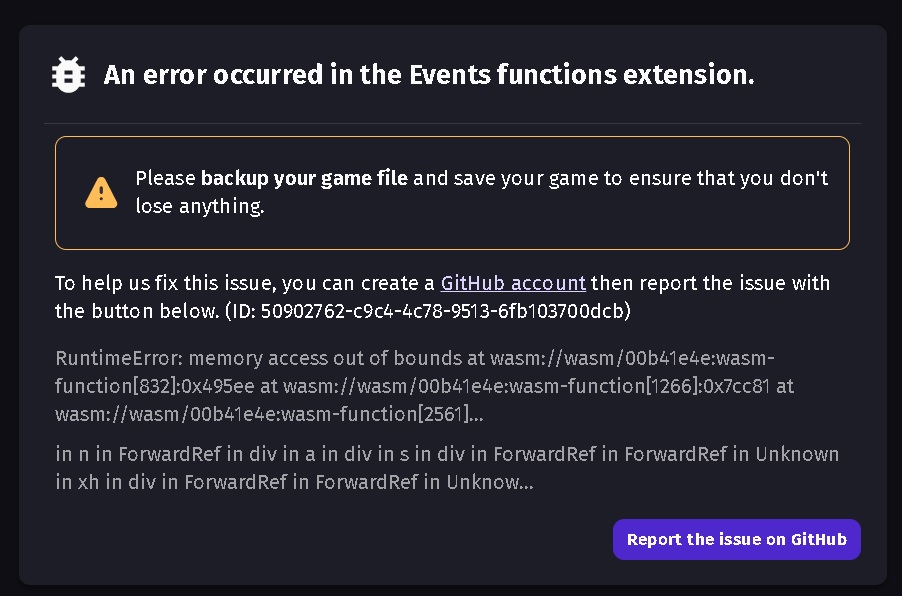Click the truncated 'Unknow...' component stack ending
902x596 pixels.
(490, 482)
